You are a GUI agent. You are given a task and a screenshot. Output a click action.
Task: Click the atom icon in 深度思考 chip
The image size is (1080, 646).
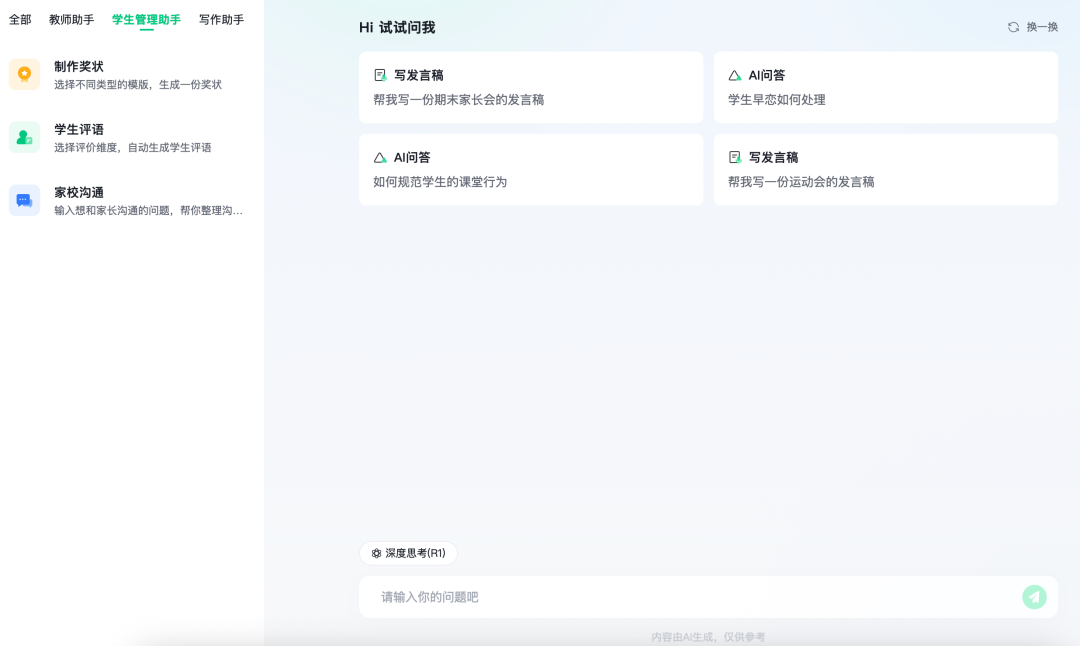coord(376,553)
